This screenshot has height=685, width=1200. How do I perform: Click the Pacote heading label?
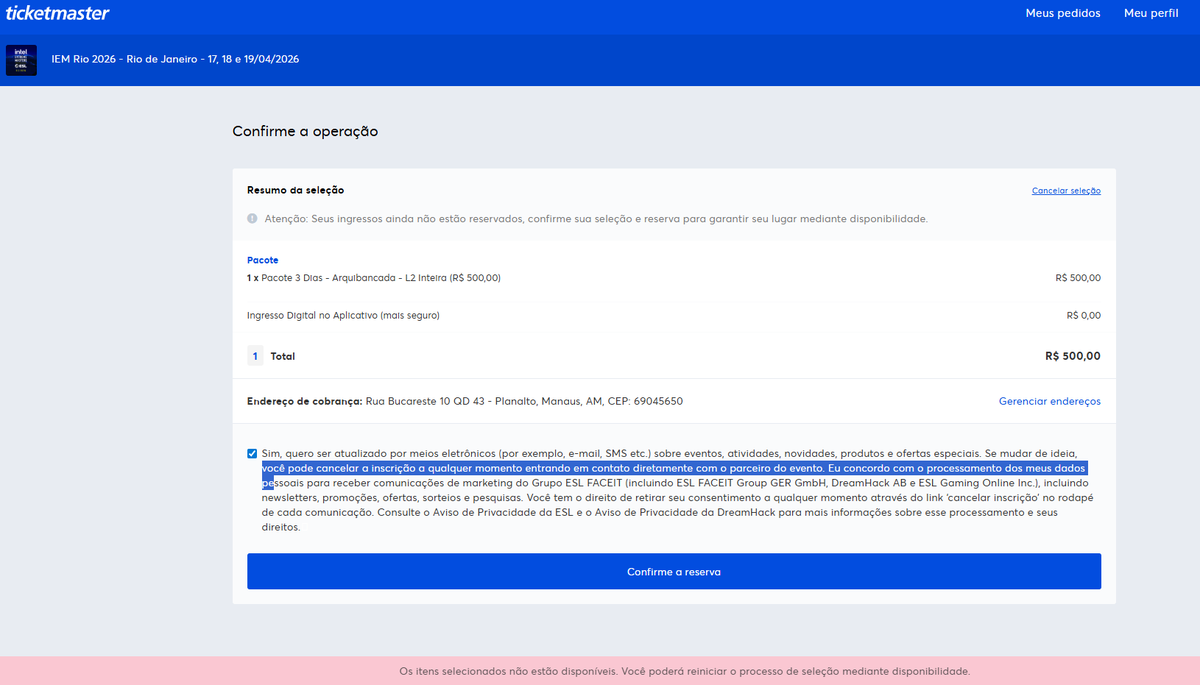pos(263,260)
